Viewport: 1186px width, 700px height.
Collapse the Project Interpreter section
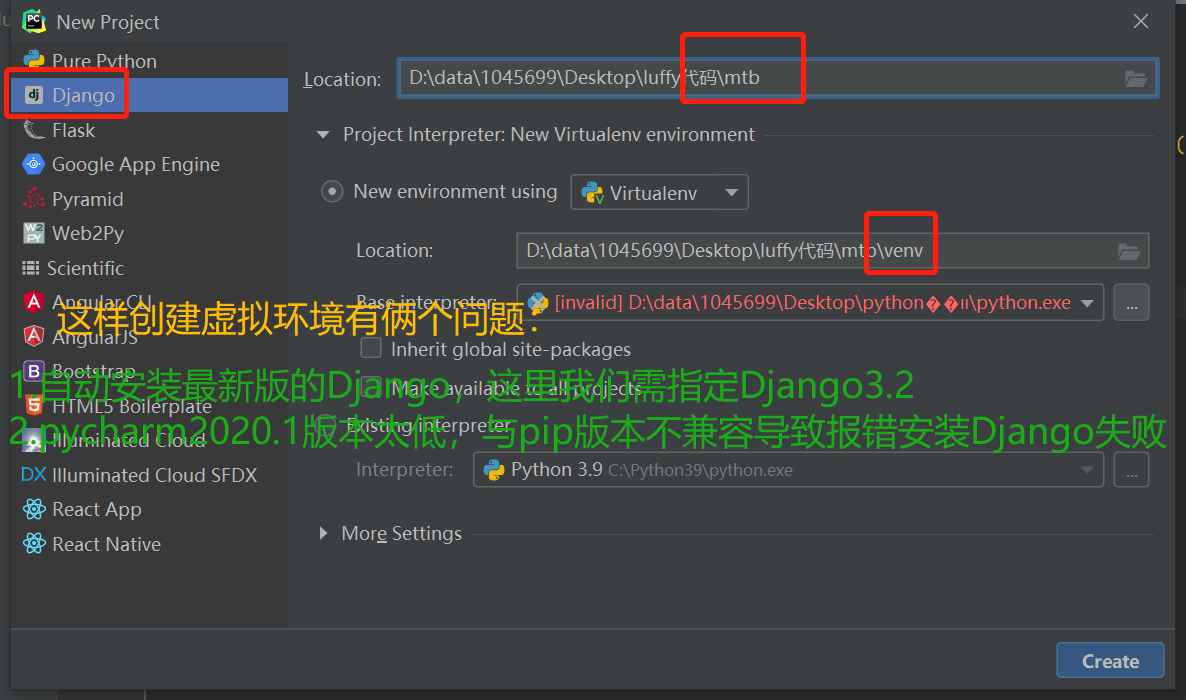point(322,133)
